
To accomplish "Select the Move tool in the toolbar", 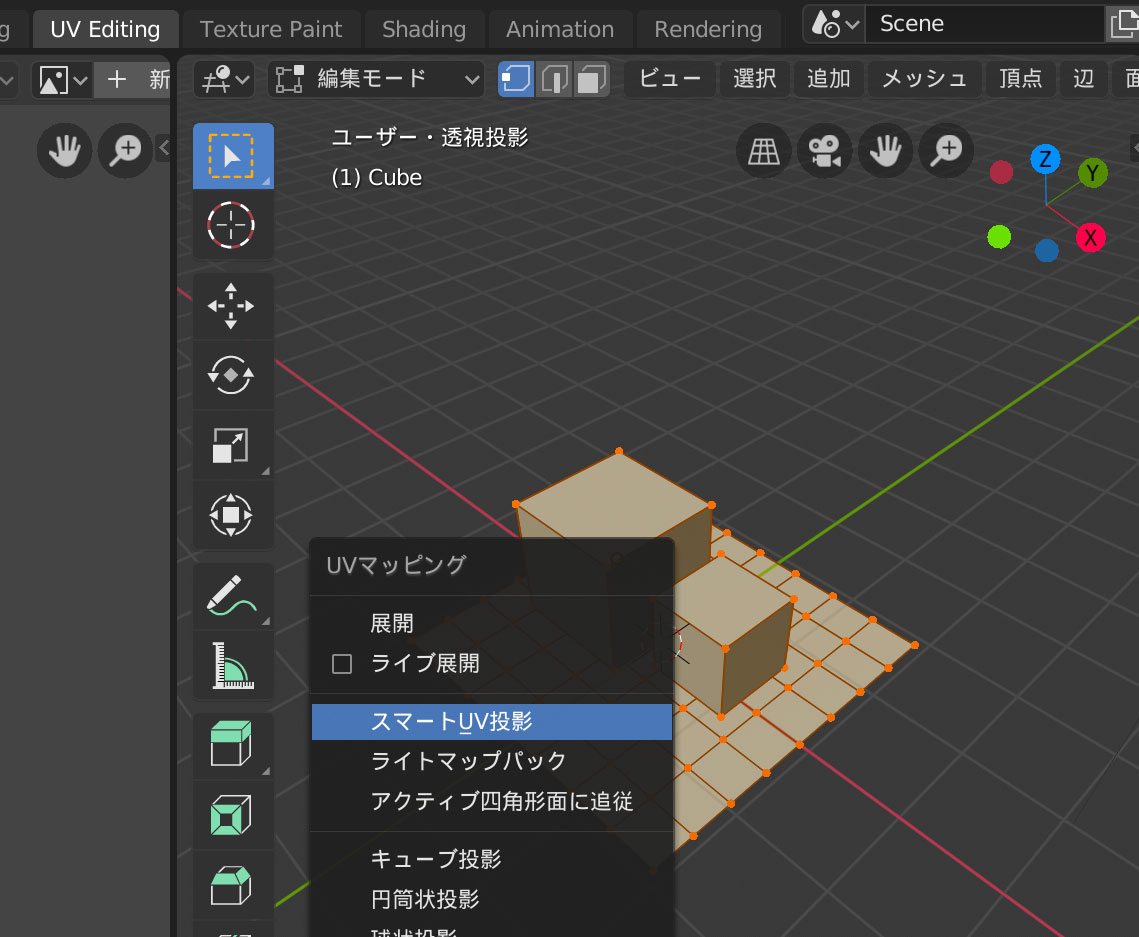I will tap(232, 306).
